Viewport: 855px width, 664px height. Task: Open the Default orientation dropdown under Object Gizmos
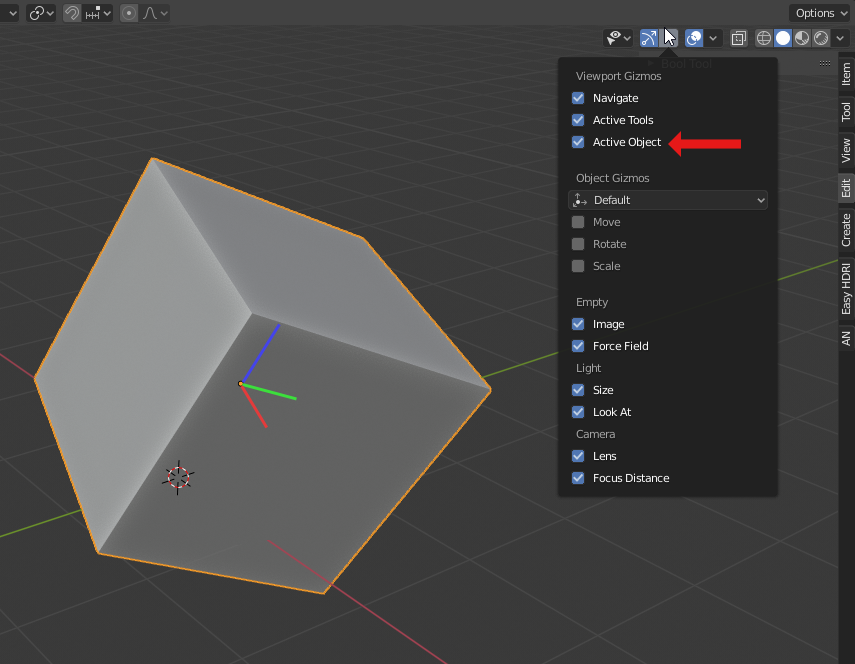pyautogui.click(x=668, y=200)
